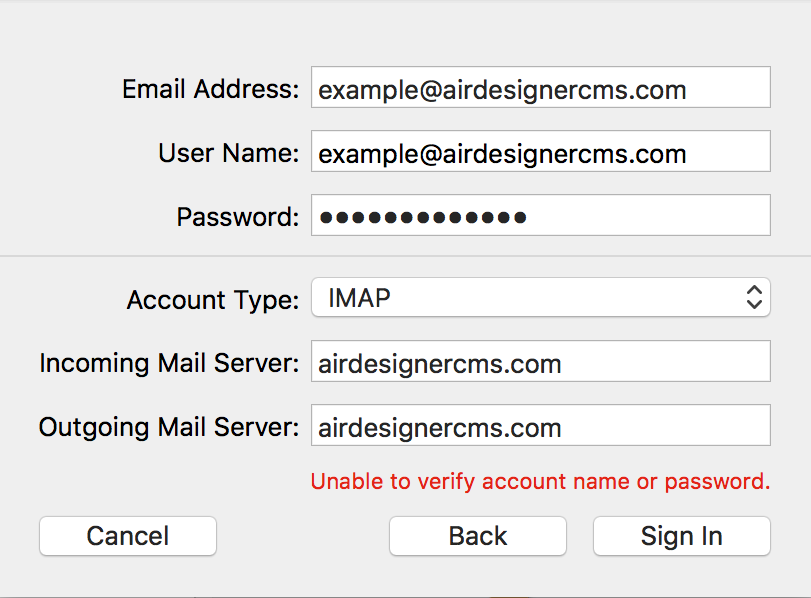Focus the Incoming Mail Server field
Screen dimensions: 811x598
[x=540, y=362]
